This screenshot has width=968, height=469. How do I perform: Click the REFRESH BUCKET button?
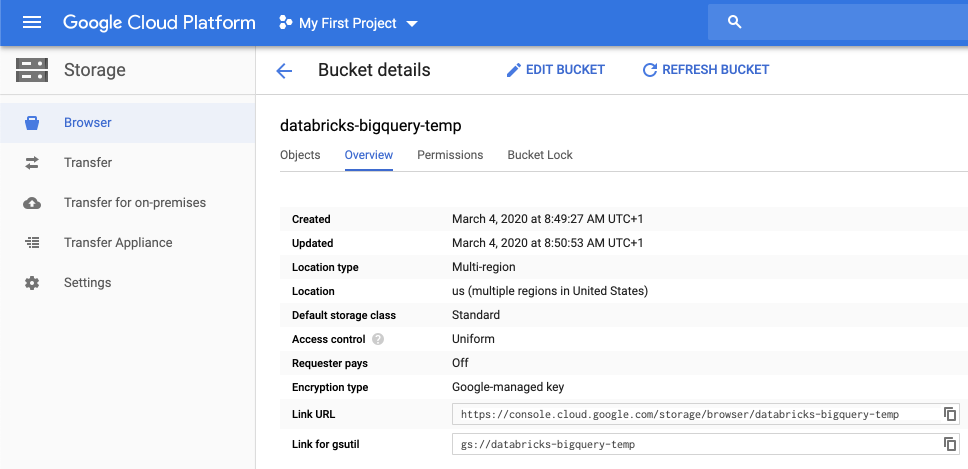tap(705, 70)
